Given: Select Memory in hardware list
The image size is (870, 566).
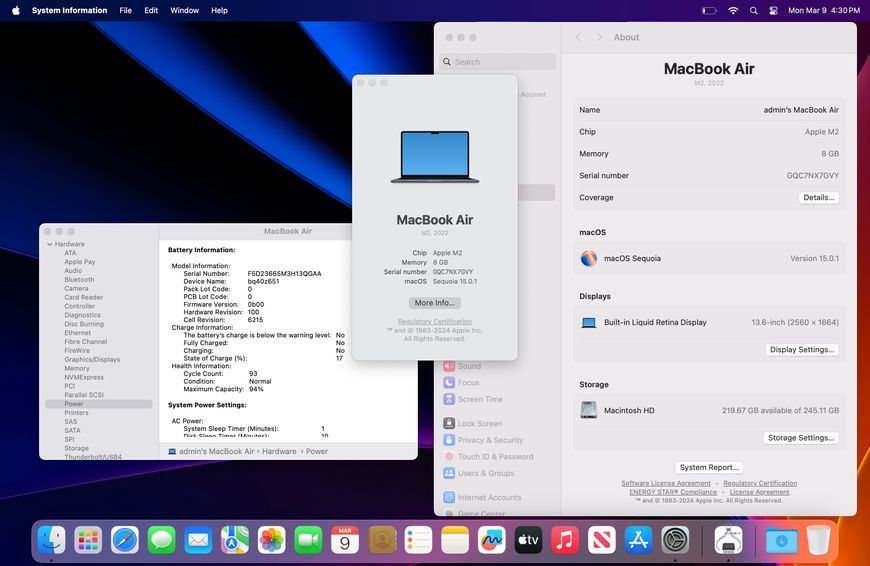Looking at the screenshot, I should pyautogui.click(x=77, y=368).
